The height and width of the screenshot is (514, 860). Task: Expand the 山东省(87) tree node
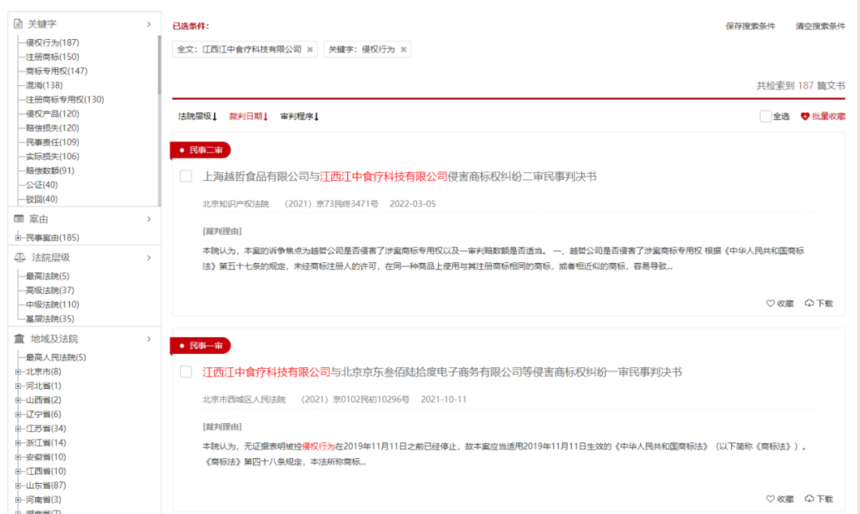click(x=18, y=485)
